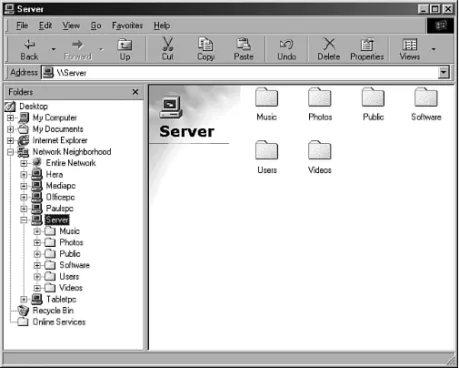Screen dimensions: 459x368
Task: Expand the Music subfolder in tree
Action: 37,231
